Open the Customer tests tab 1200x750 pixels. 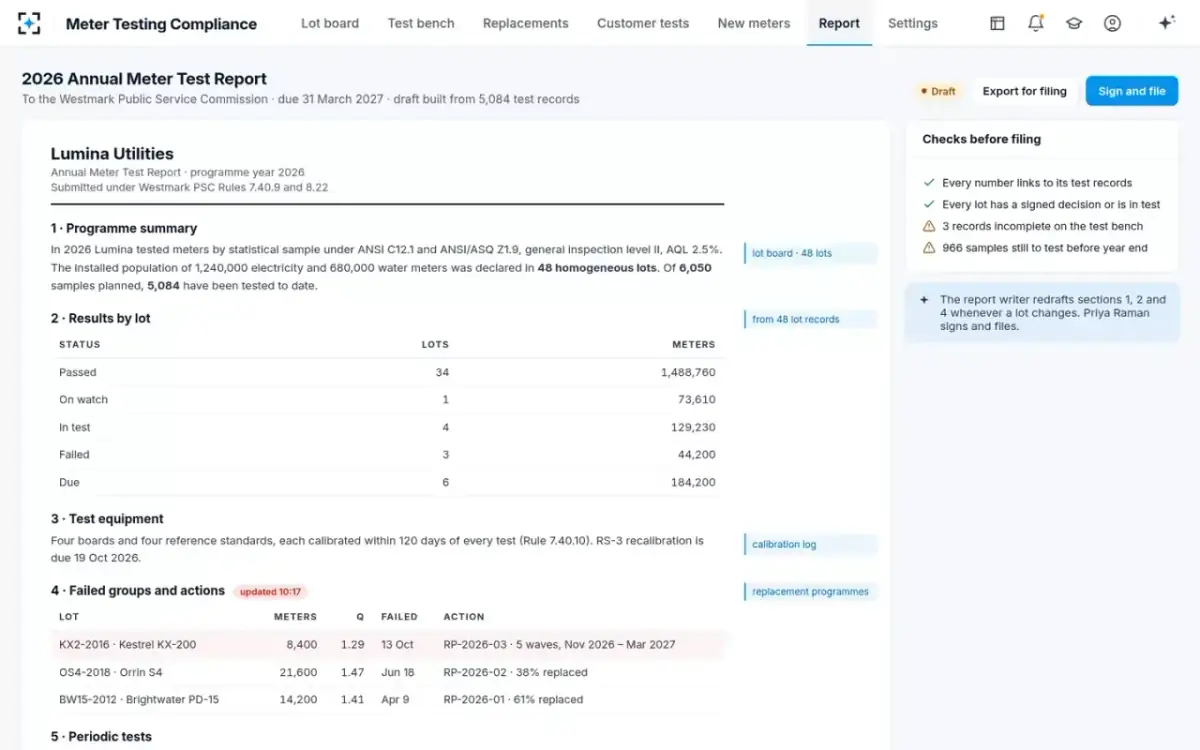click(643, 23)
